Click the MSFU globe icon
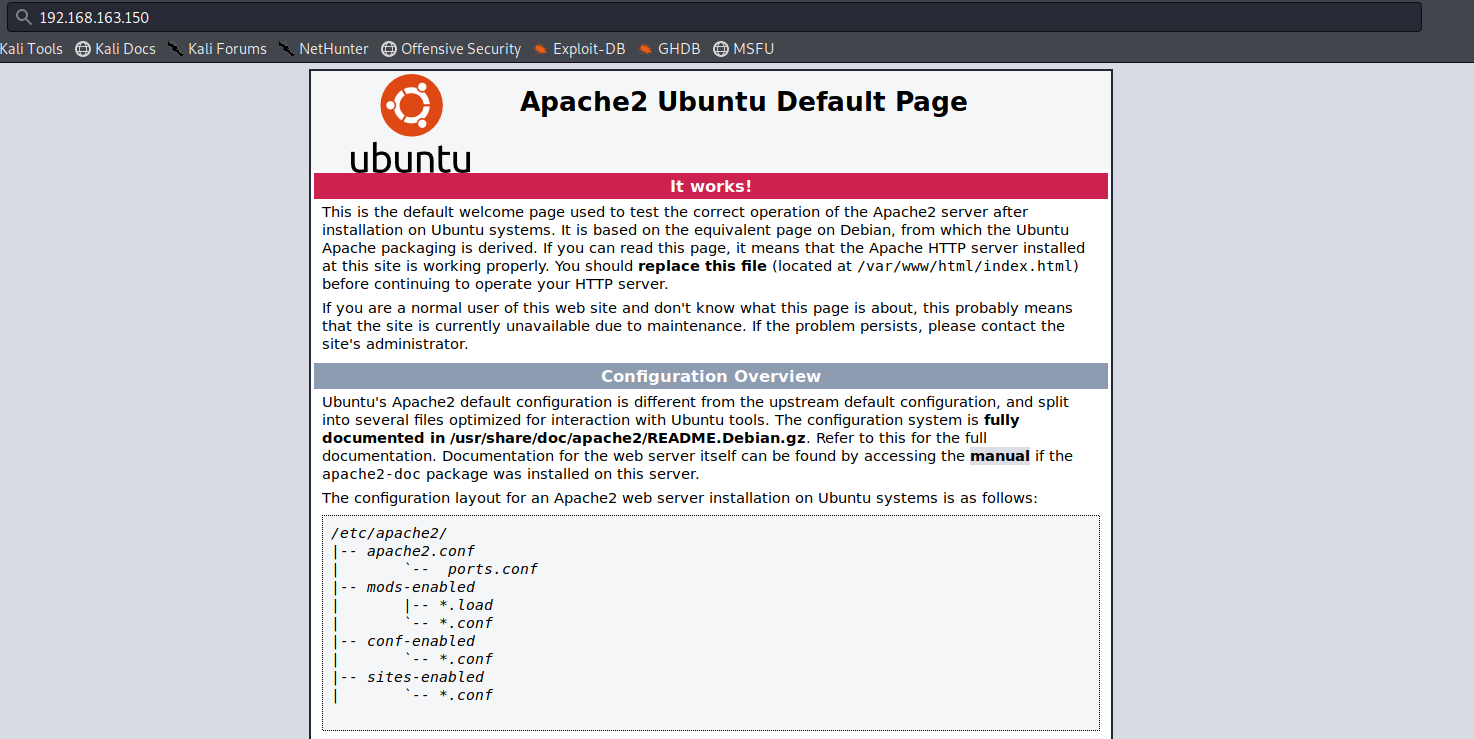 720,48
